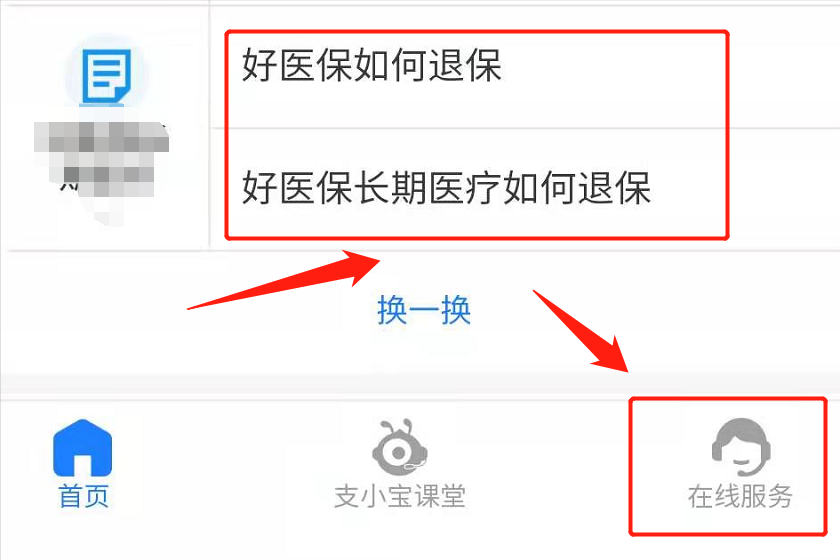The image size is (840, 560).
Task: Select the blurred category label under document icon
Action: (x=102, y=159)
